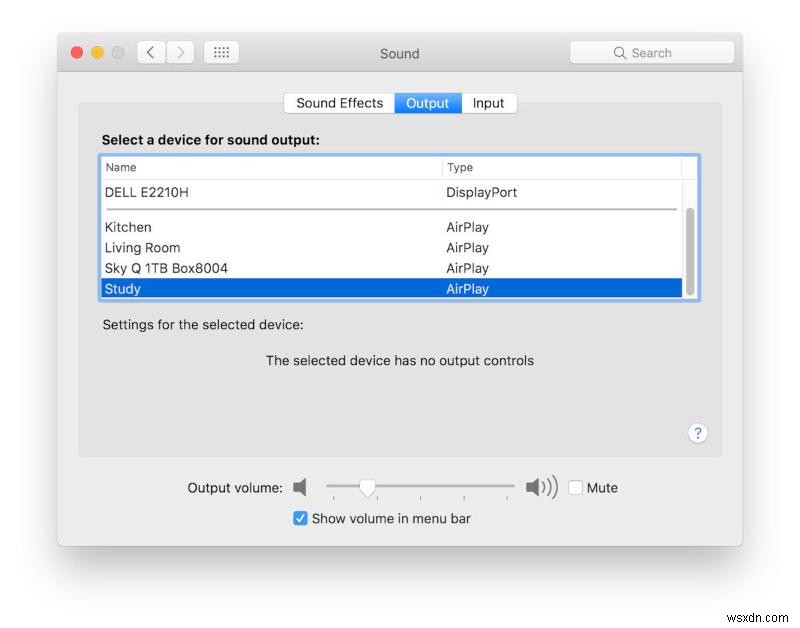Open Show All preferences grid icon

tap(221, 52)
